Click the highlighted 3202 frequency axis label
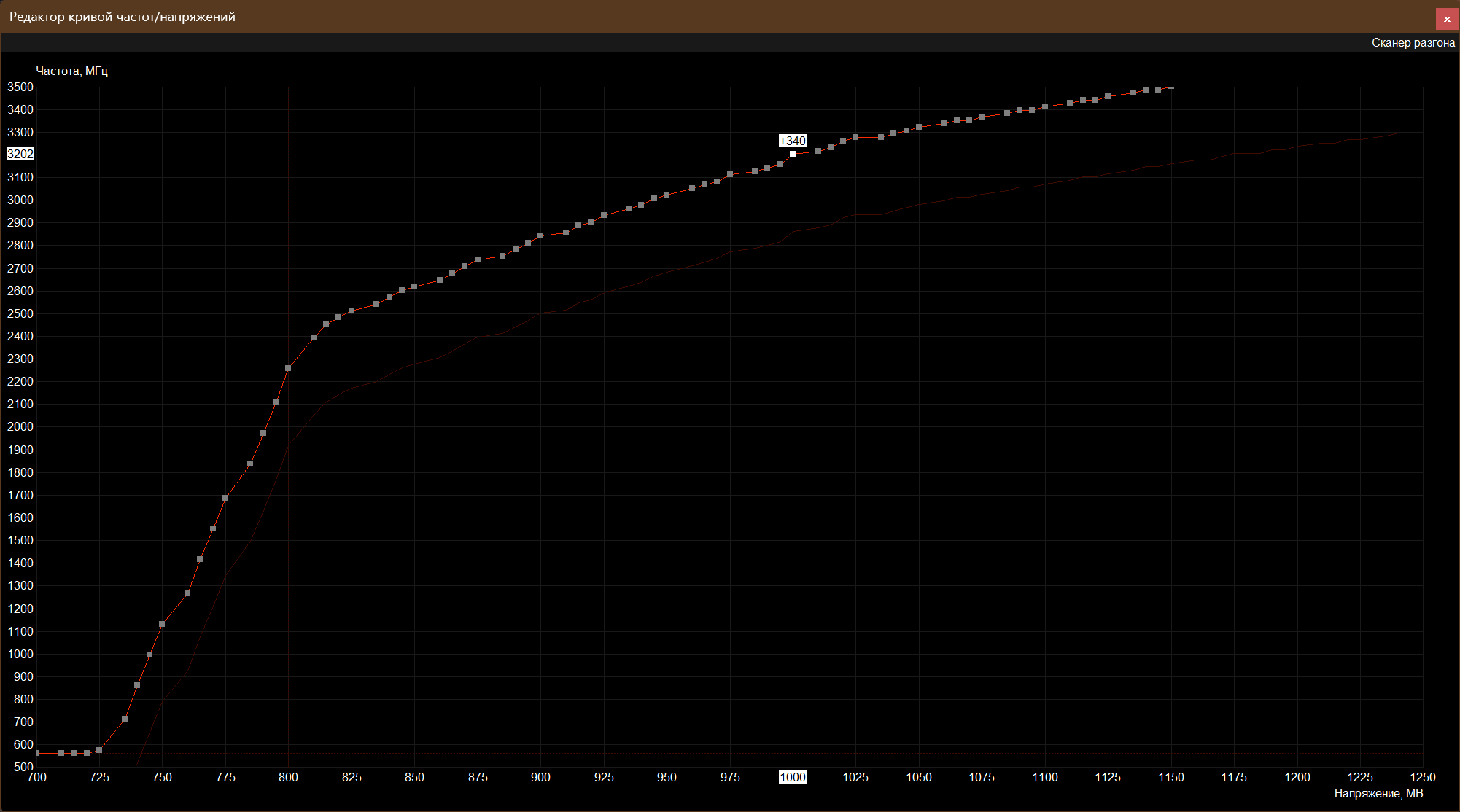Image resolution: width=1460 pixels, height=812 pixels. [20, 154]
